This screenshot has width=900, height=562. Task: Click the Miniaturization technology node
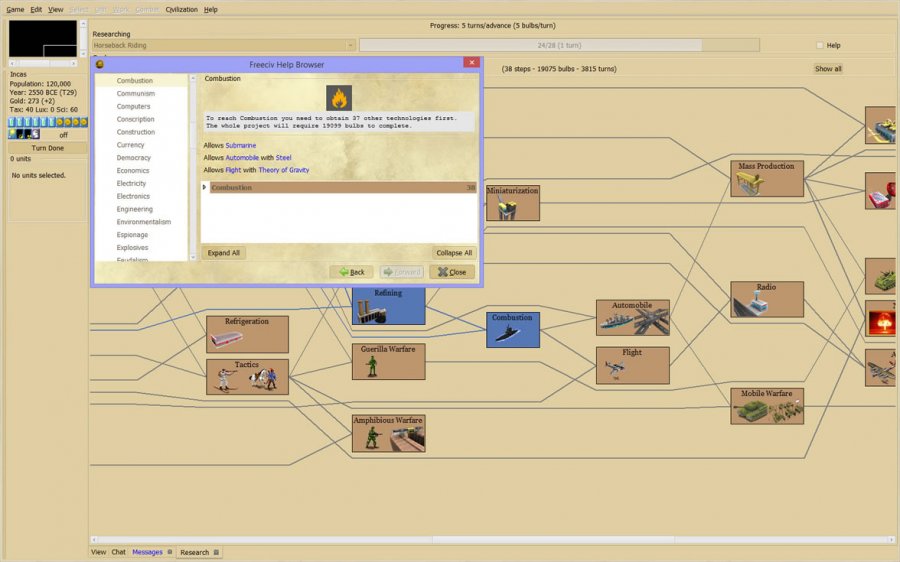[513, 203]
